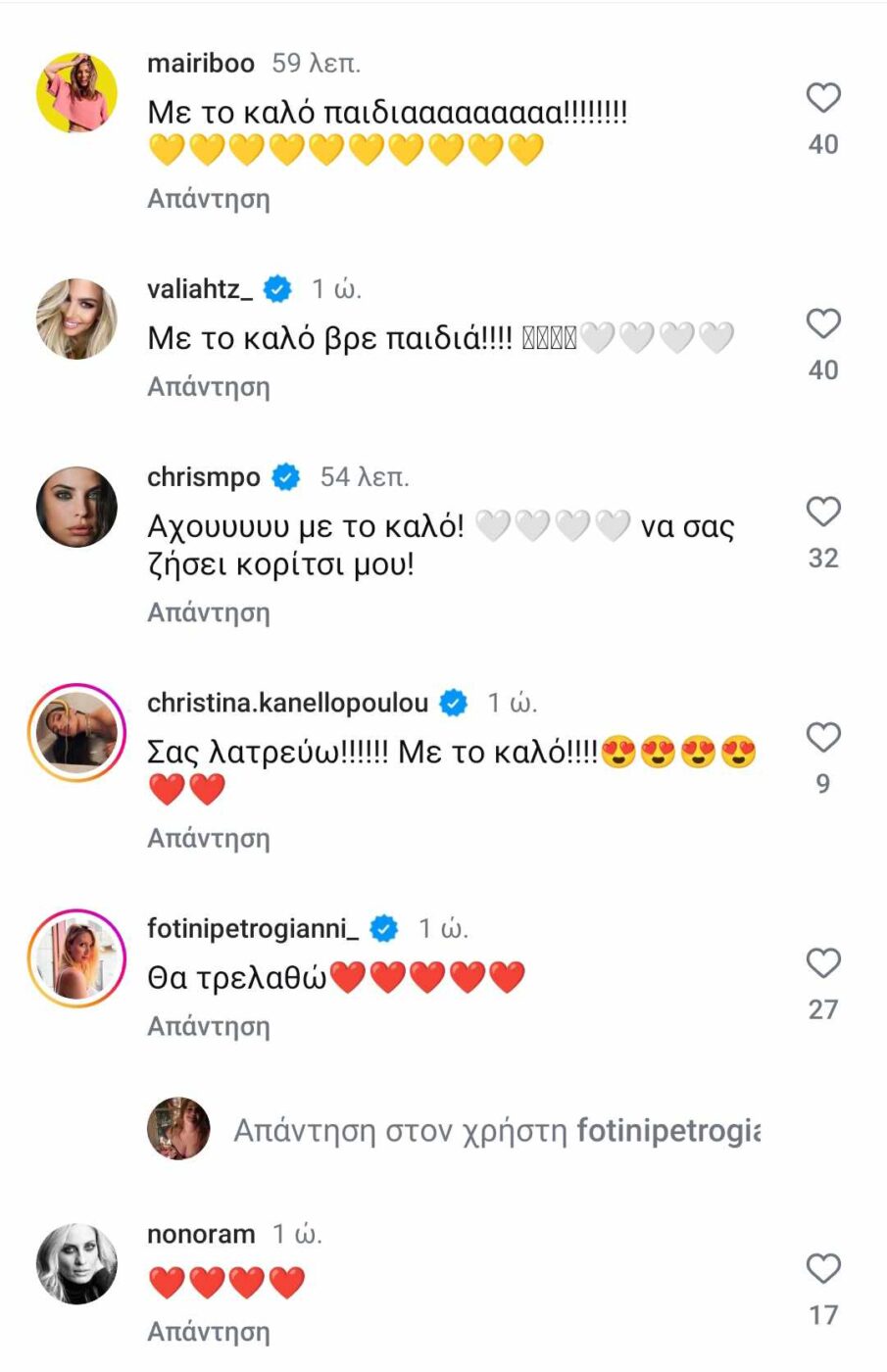
Task: View fotinipetrogianni_'s story from avatar
Action: (x=76, y=958)
